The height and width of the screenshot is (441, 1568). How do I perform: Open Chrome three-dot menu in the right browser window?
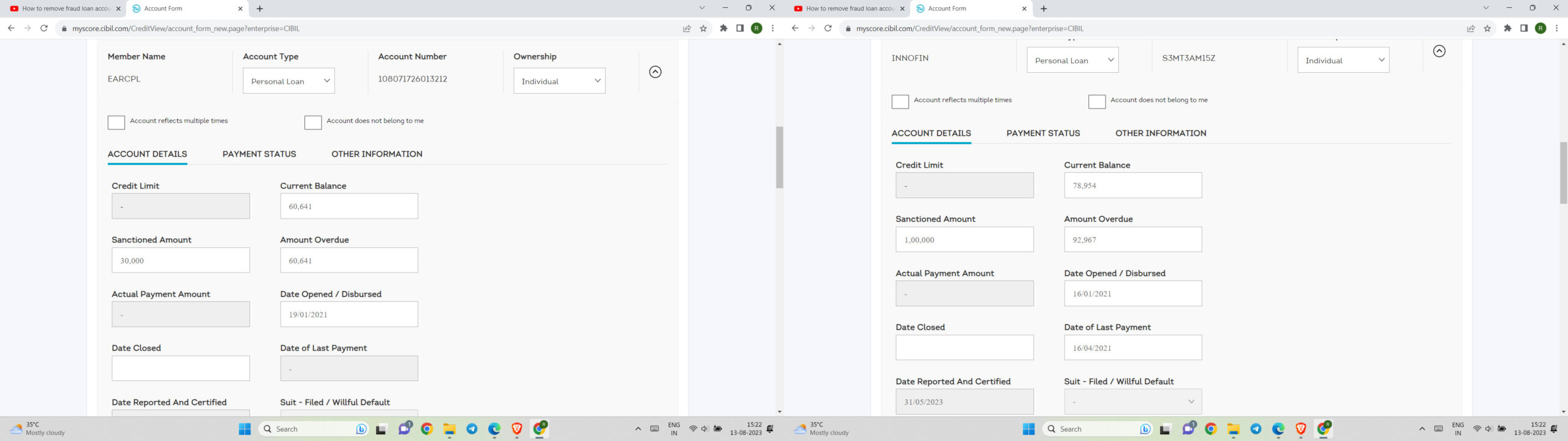pyautogui.click(x=1556, y=29)
